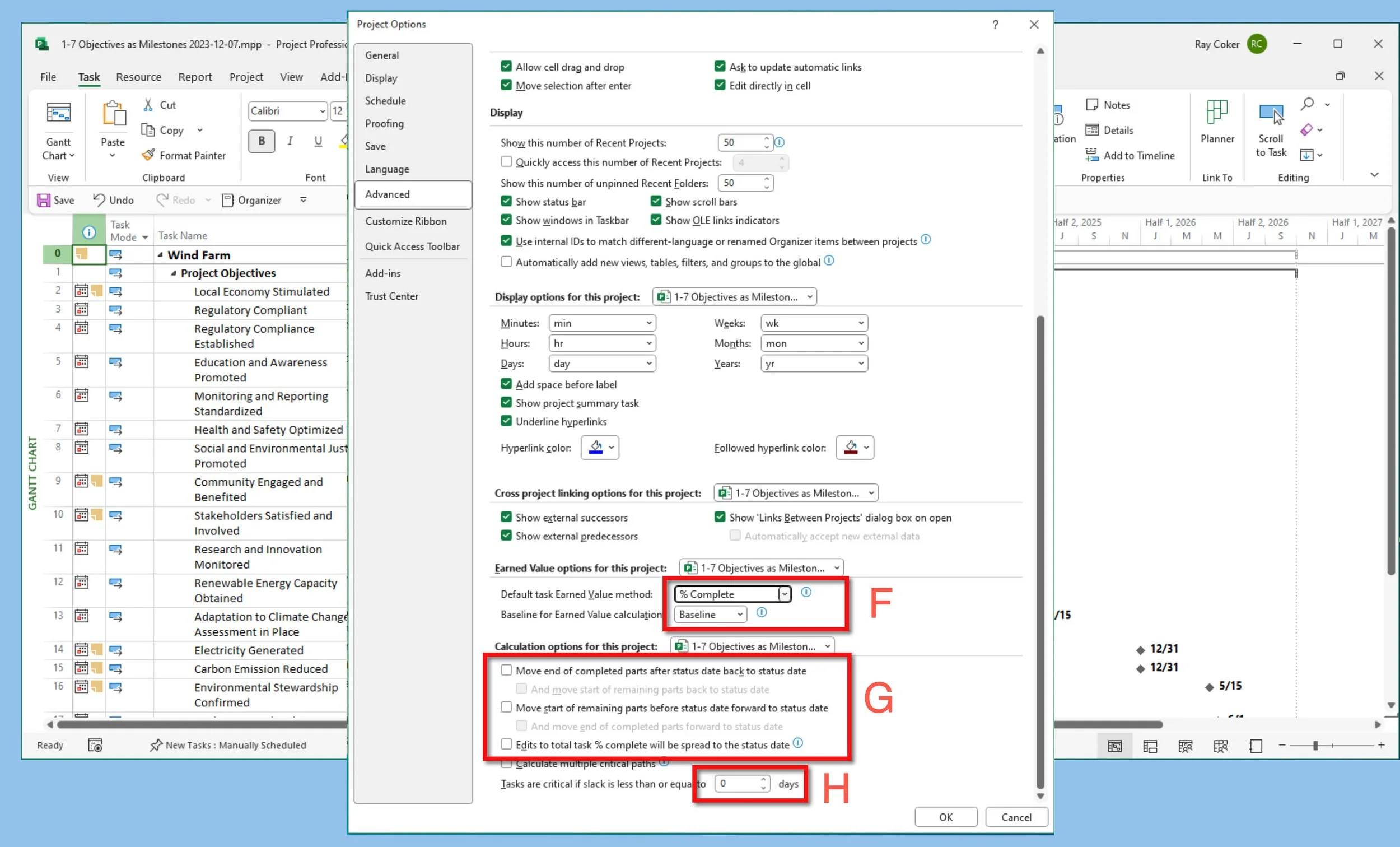Screen dimensions: 1400x847
Task: Open the Planner link button
Action: (1217, 122)
